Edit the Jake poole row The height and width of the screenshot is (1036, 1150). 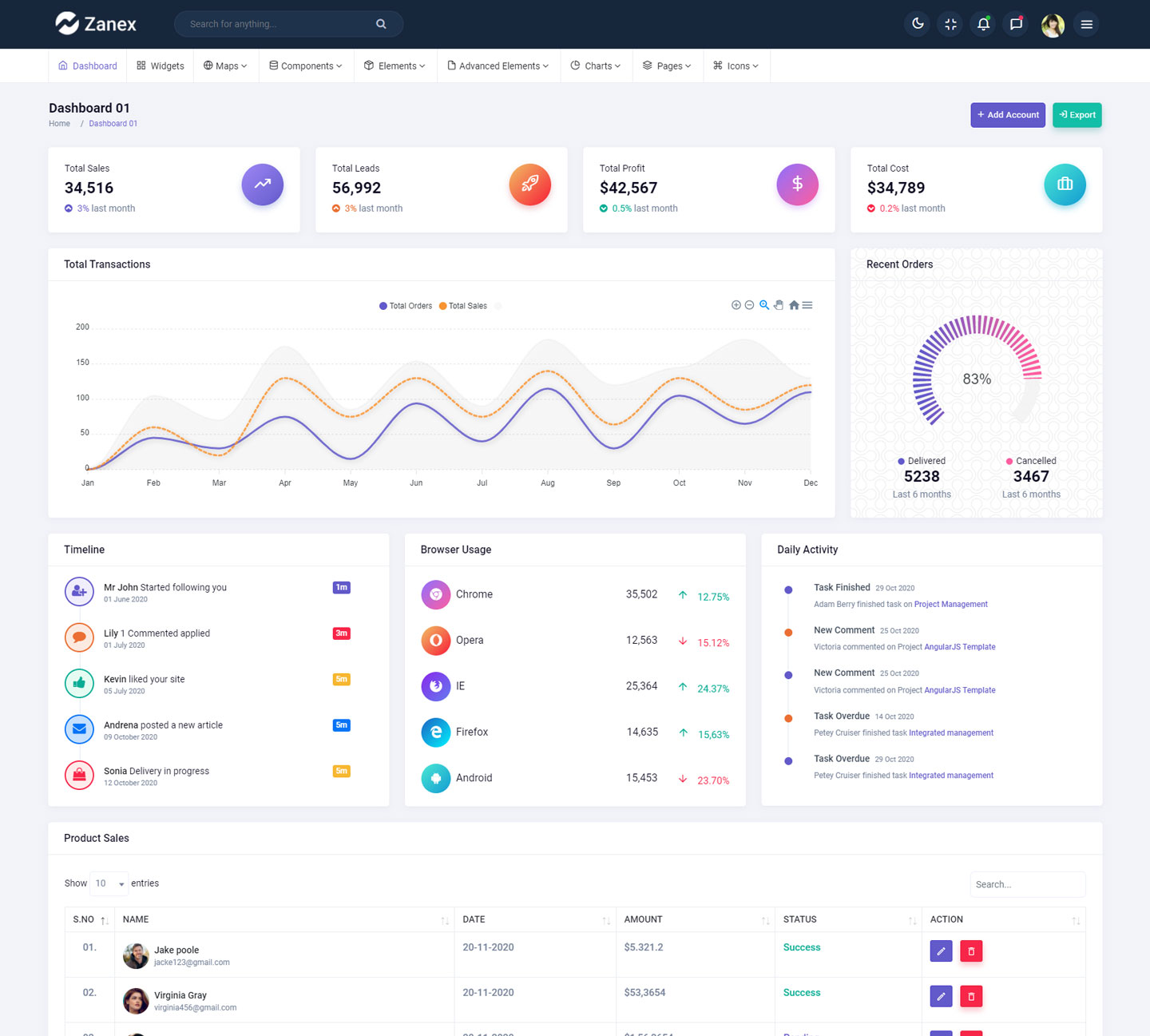(941, 951)
